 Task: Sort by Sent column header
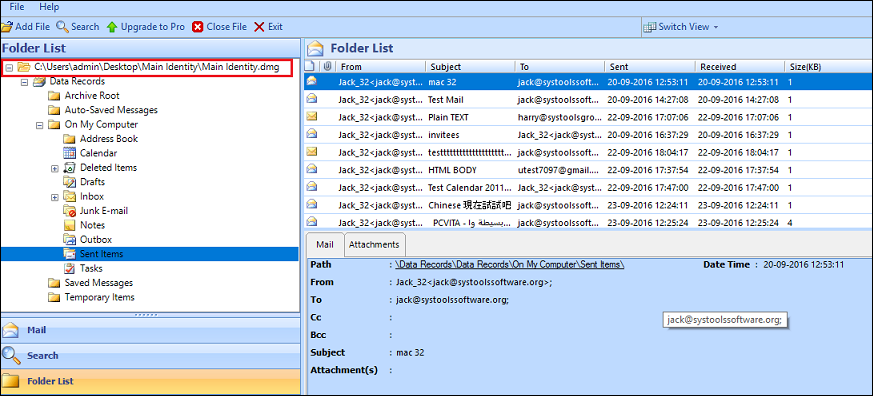point(650,67)
